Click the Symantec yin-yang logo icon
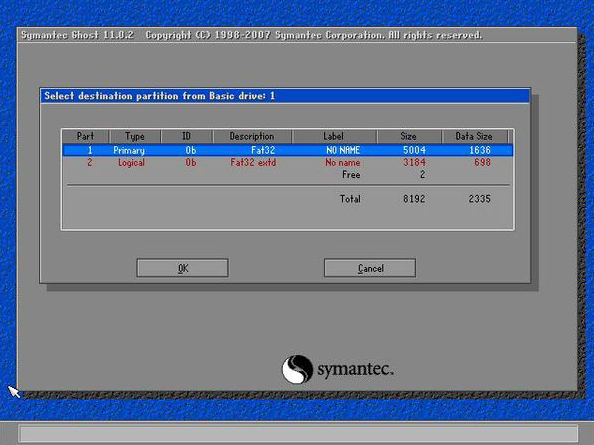Viewport: 594px width, 445px height. tap(297, 369)
